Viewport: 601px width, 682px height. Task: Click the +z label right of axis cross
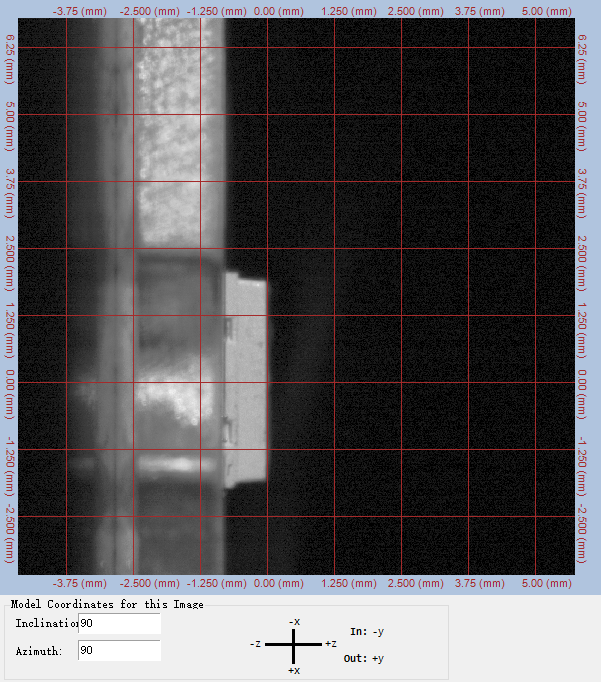coord(330,645)
